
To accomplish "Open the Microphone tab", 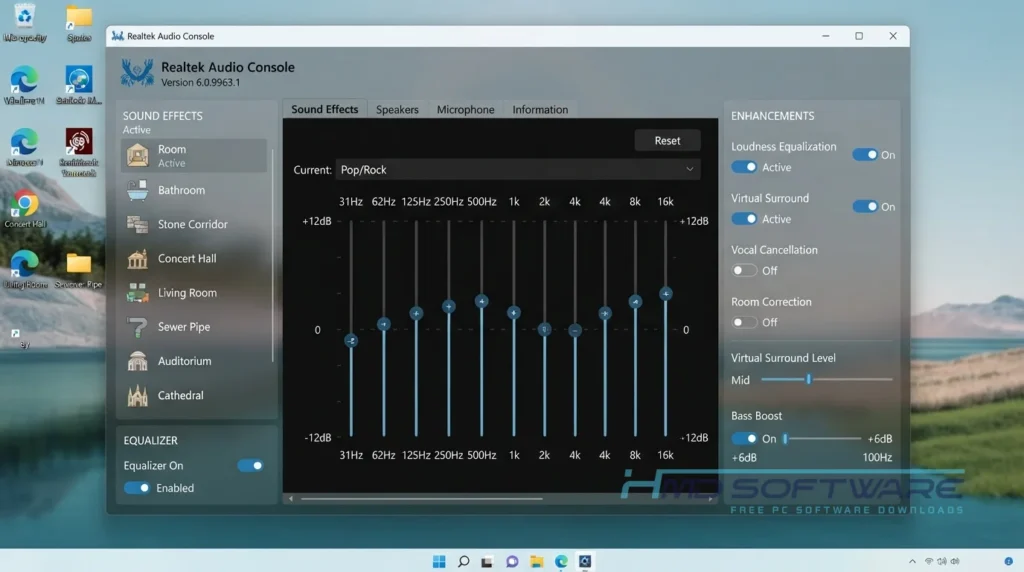I will pos(466,110).
